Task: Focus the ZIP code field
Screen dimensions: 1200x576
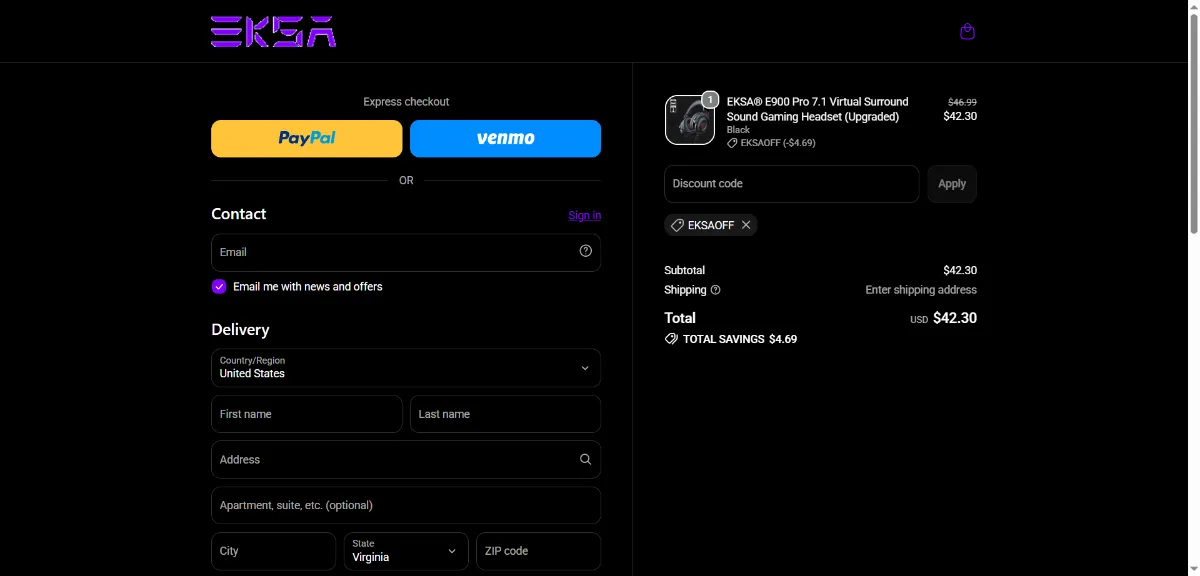Action: 538,551
